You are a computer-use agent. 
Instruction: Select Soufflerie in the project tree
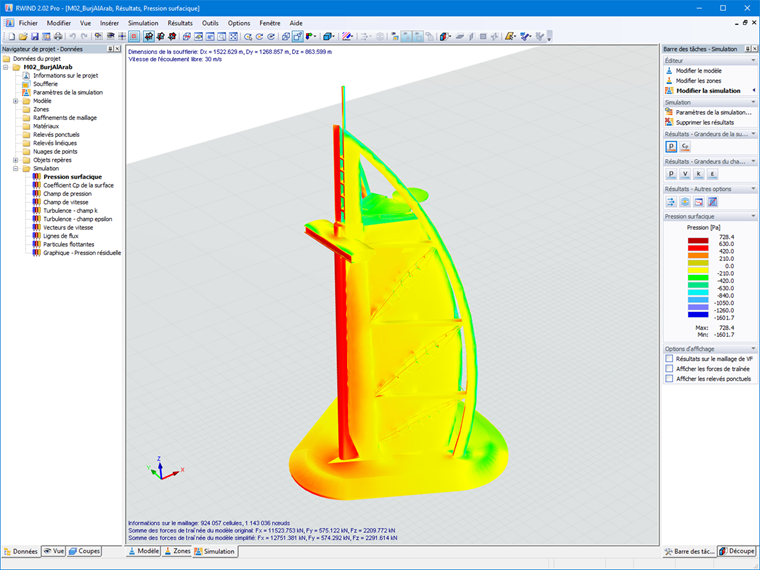coord(45,84)
